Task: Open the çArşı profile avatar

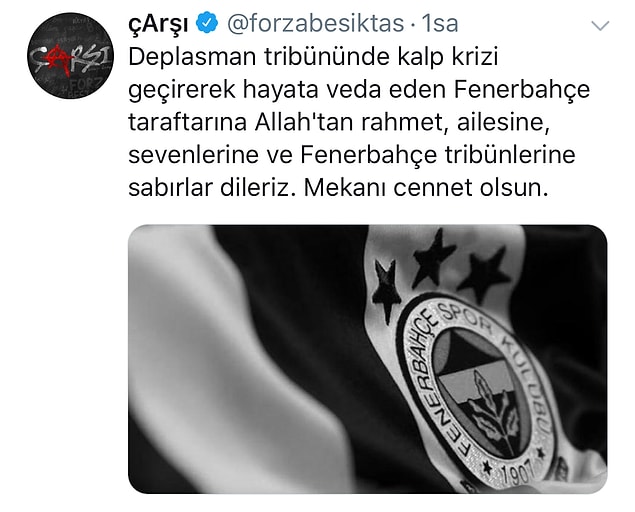Action: click(x=70, y=55)
